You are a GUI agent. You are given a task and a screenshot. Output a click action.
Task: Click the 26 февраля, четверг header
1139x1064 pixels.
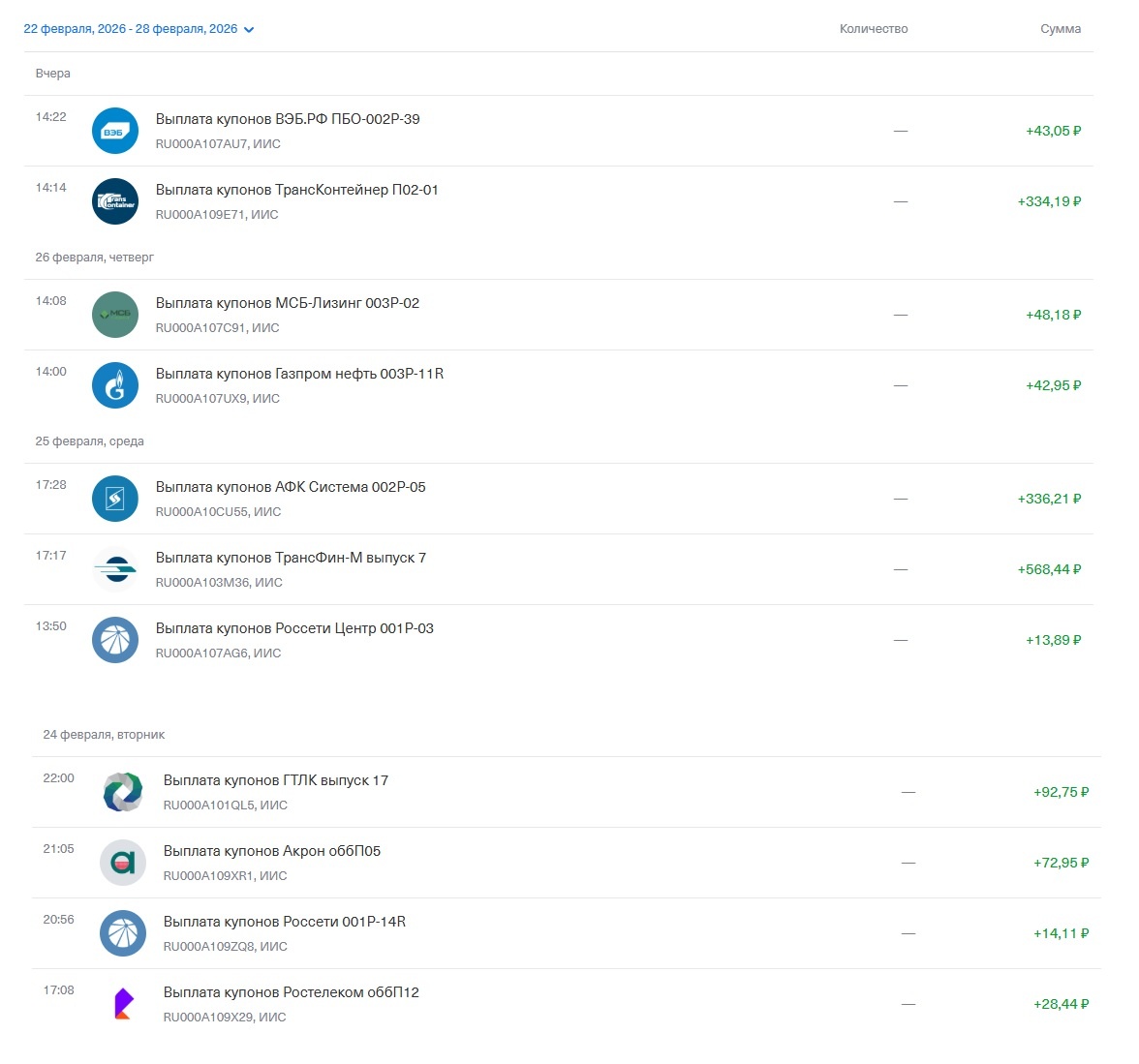click(x=95, y=258)
